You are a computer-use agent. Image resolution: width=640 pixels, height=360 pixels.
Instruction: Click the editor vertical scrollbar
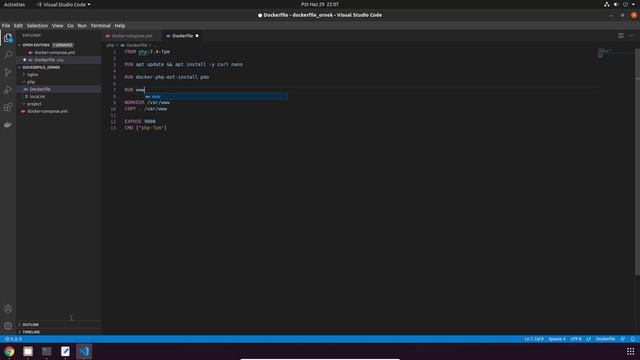(x=638, y=162)
